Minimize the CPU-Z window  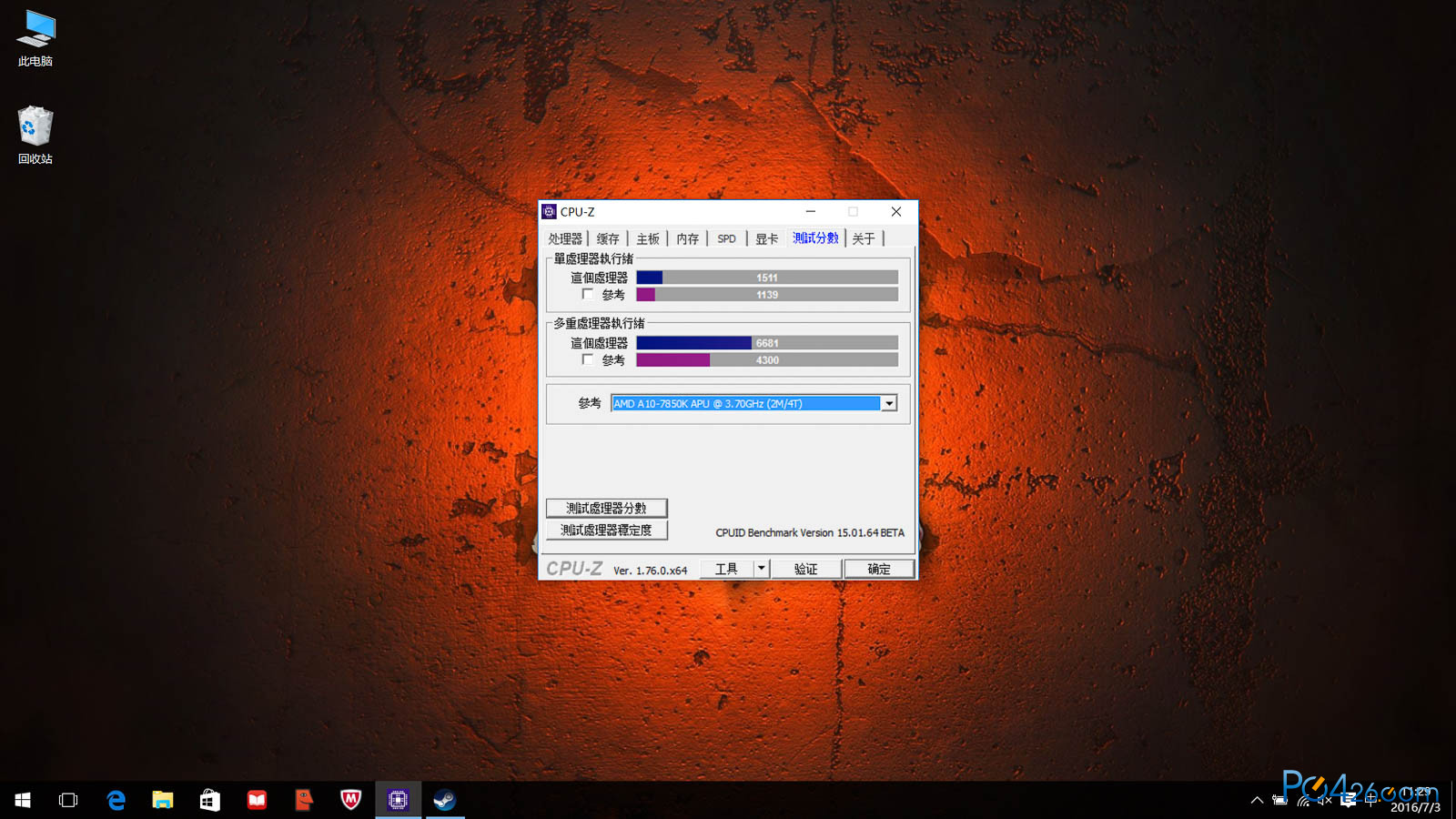810,211
